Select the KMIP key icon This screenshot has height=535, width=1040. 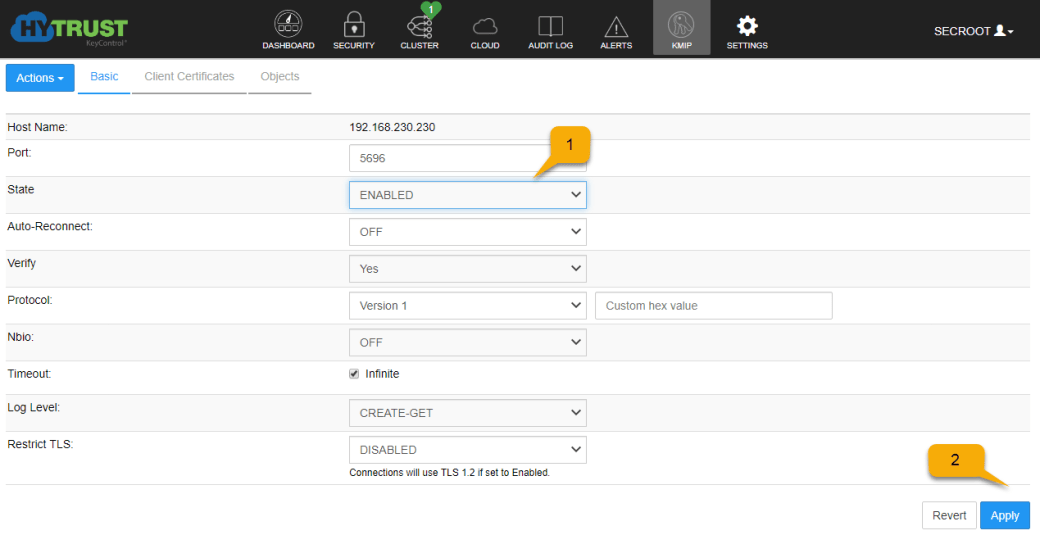click(x=681, y=26)
